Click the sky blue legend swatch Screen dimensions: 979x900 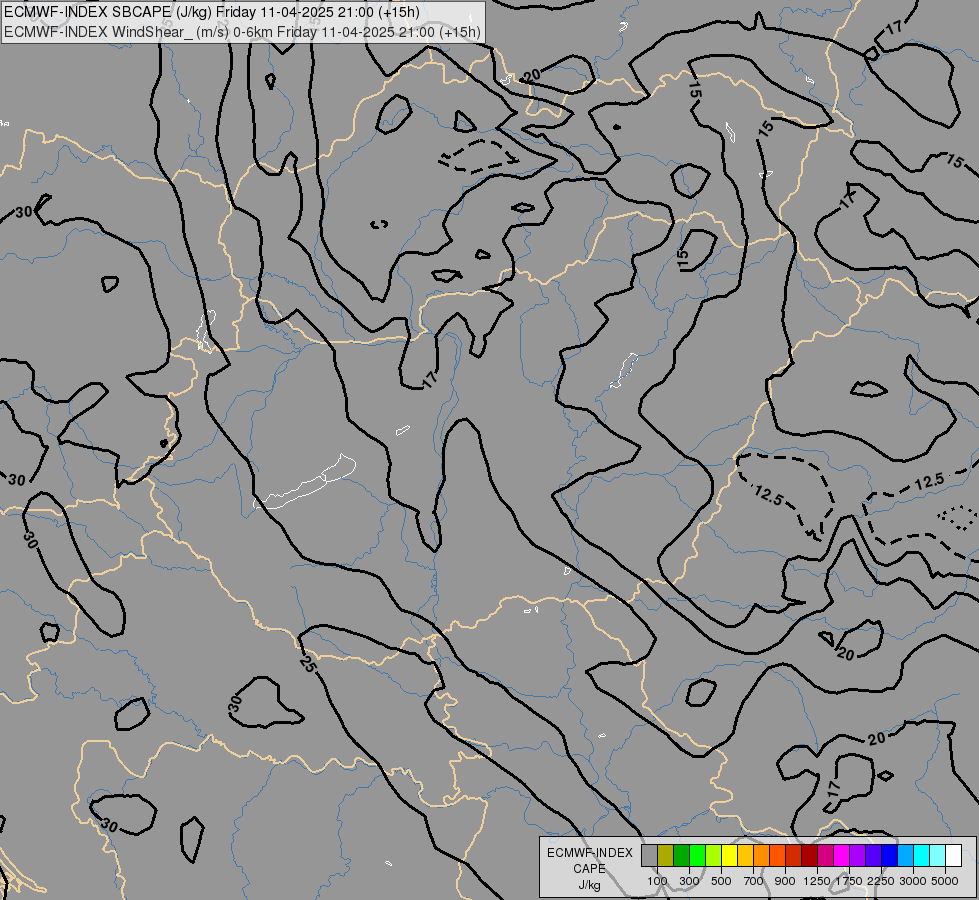point(905,855)
